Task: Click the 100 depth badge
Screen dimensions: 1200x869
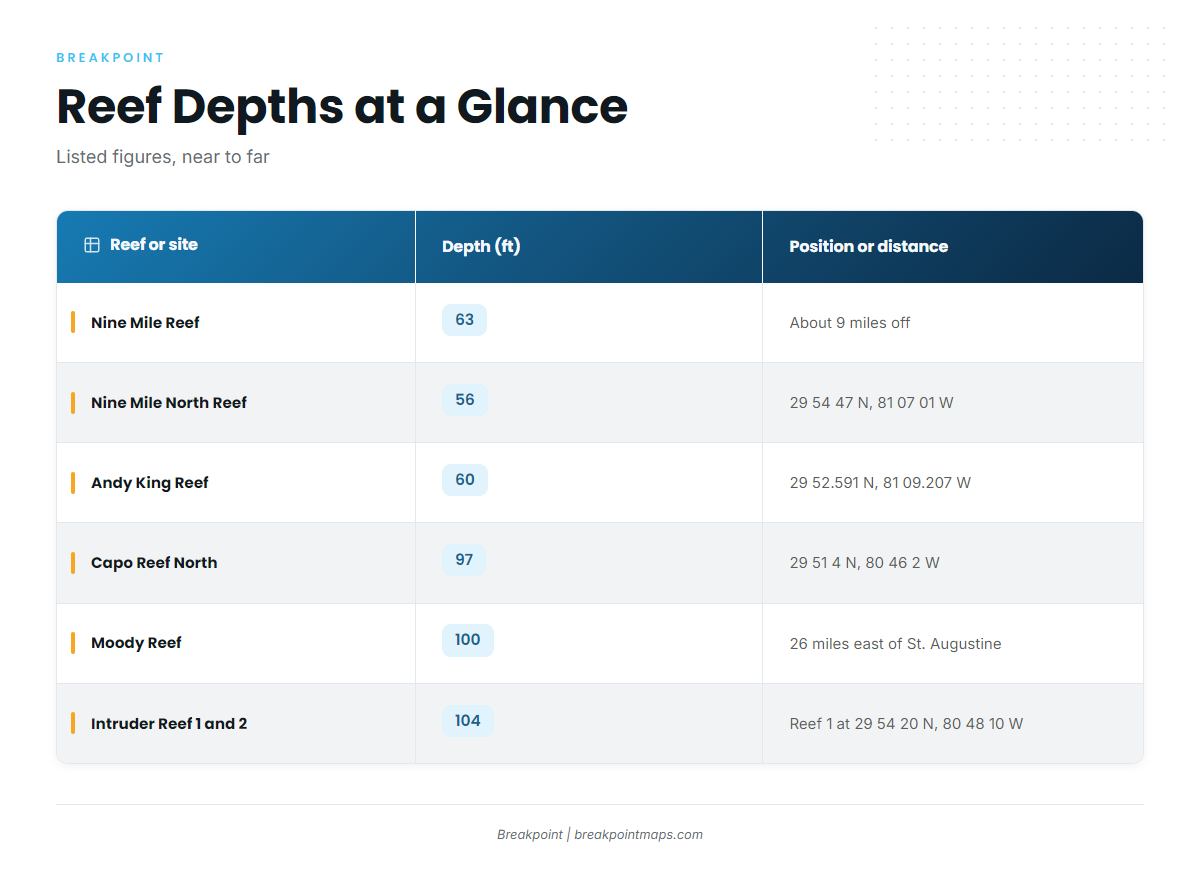Action: [468, 640]
